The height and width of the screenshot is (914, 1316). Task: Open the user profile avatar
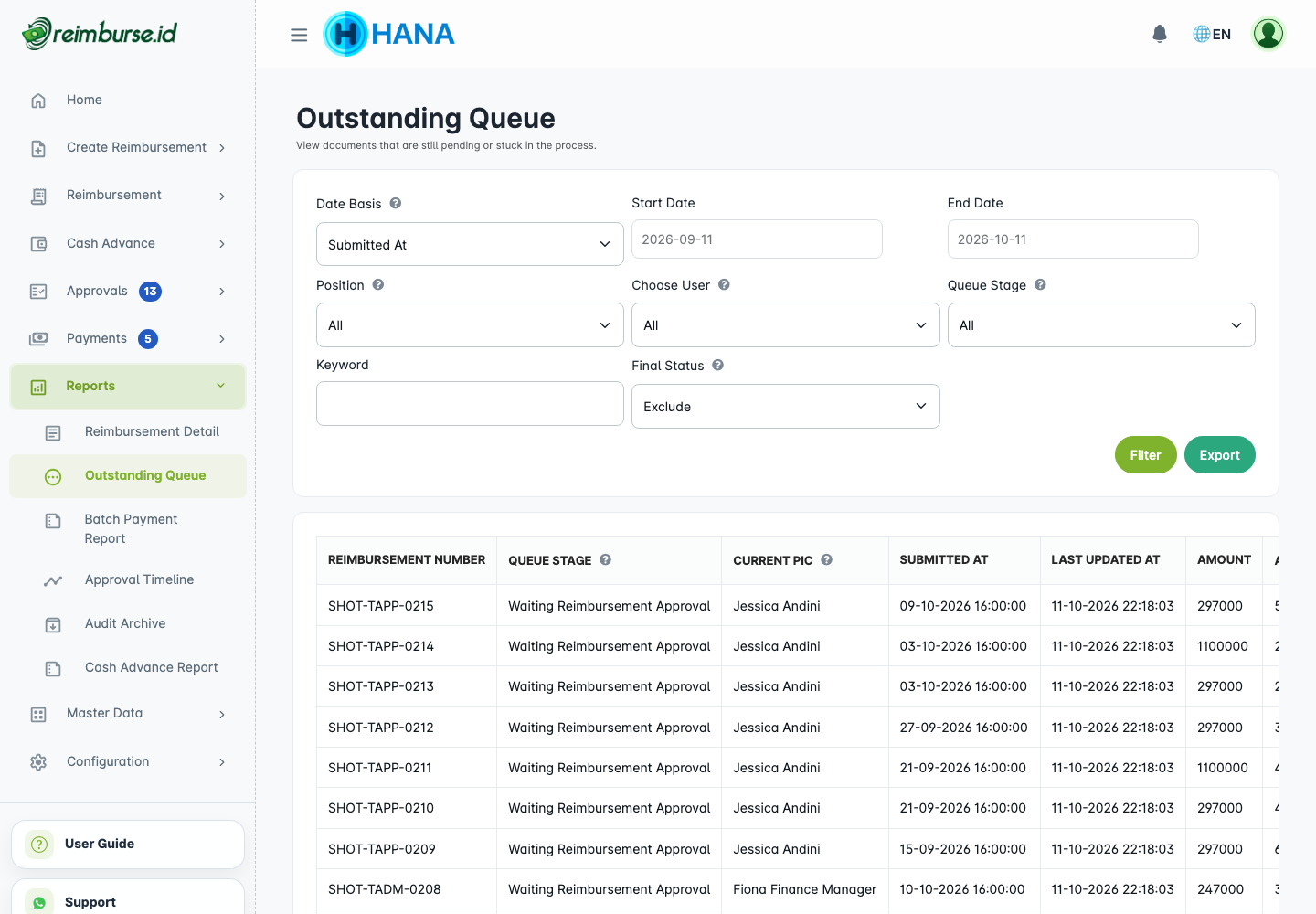coord(1268,34)
